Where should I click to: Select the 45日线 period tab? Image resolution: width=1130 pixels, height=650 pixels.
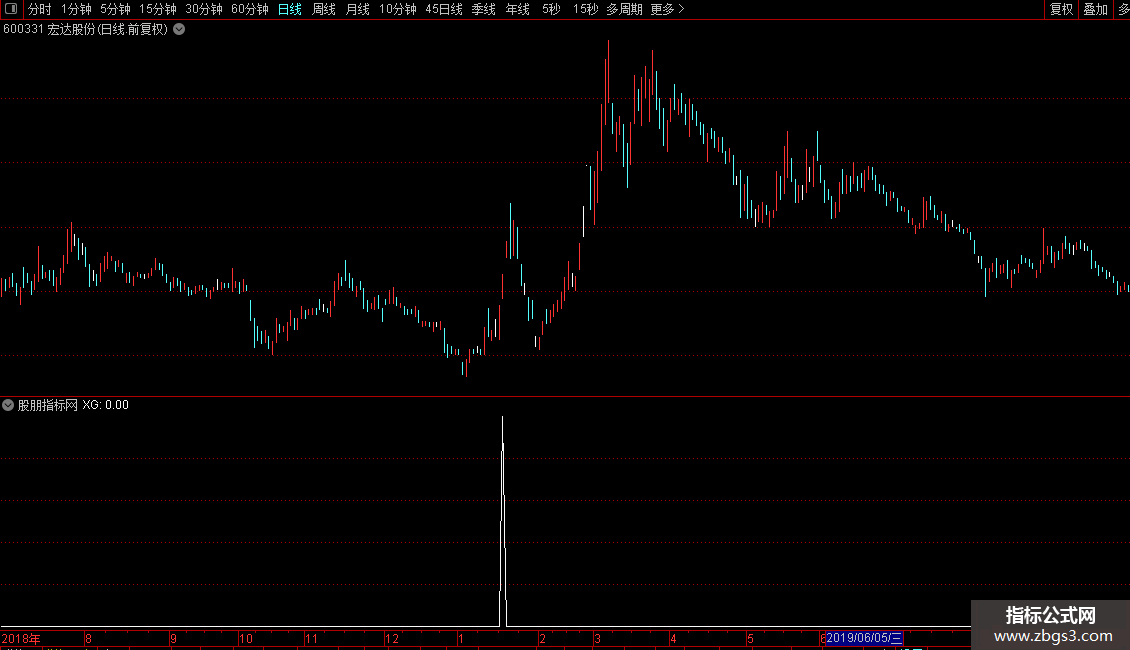[x=444, y=9]
